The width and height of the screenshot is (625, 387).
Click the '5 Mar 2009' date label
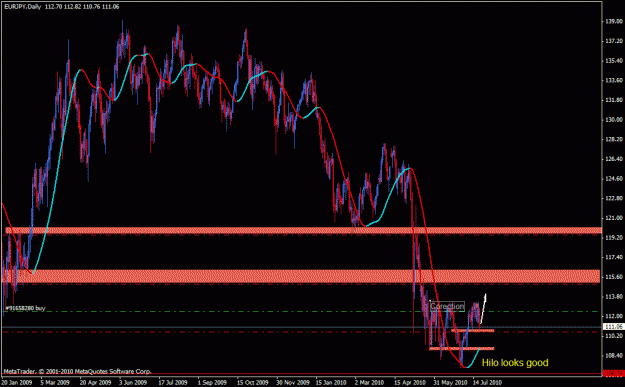tap(55, 382)
